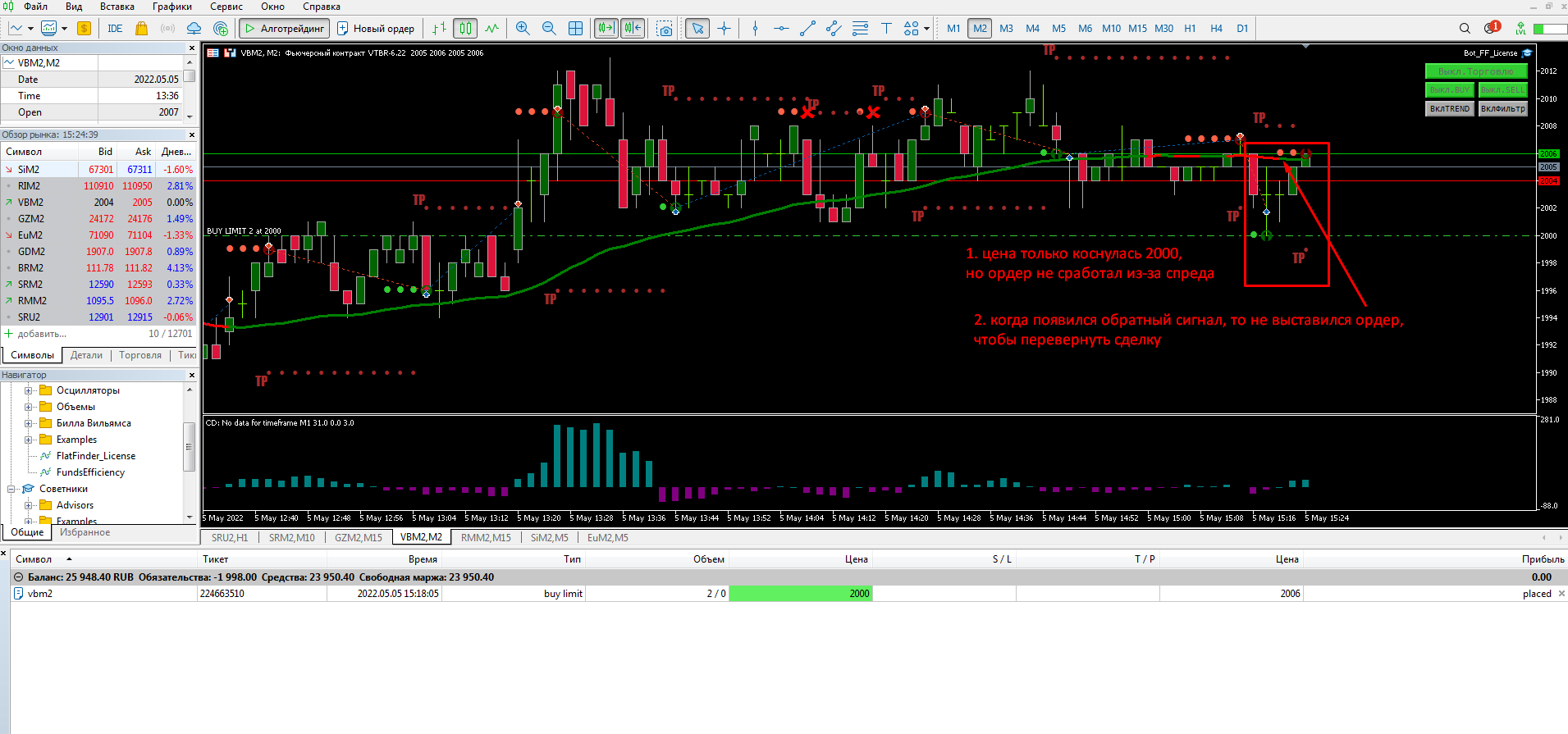Select the D1 timeframe button

pos(1242,28)
